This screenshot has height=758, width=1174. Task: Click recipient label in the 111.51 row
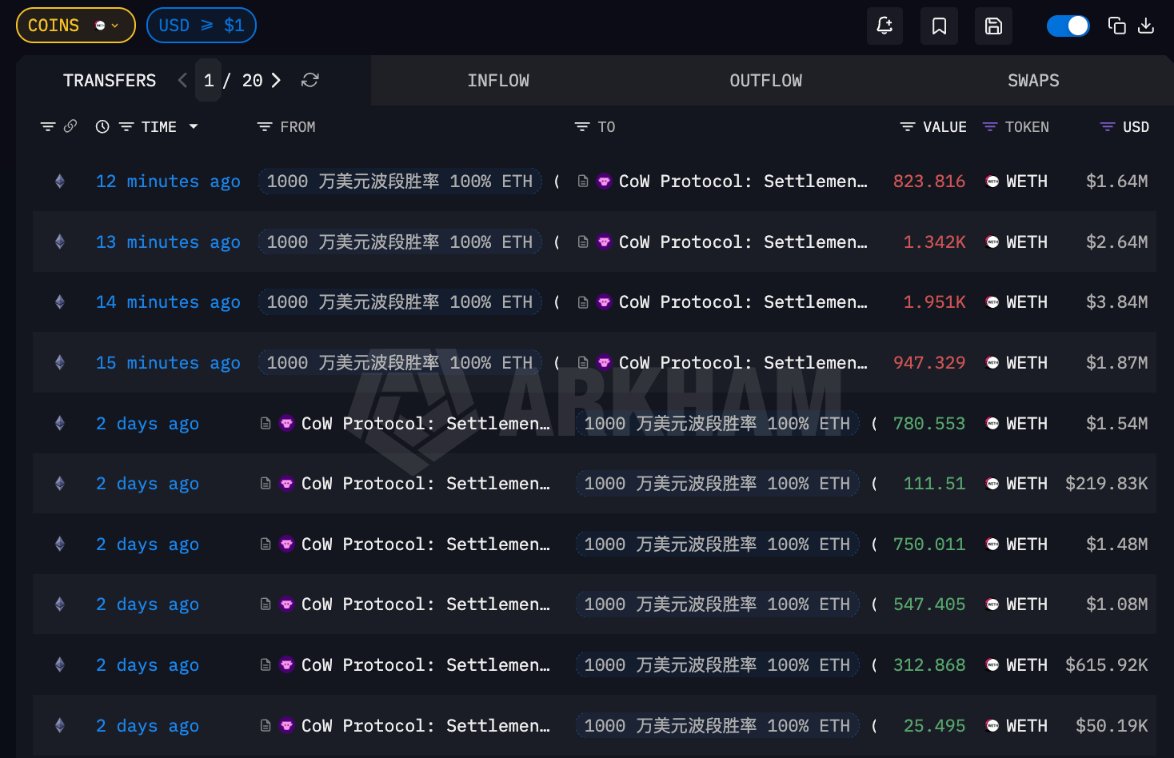coord(717,484)
